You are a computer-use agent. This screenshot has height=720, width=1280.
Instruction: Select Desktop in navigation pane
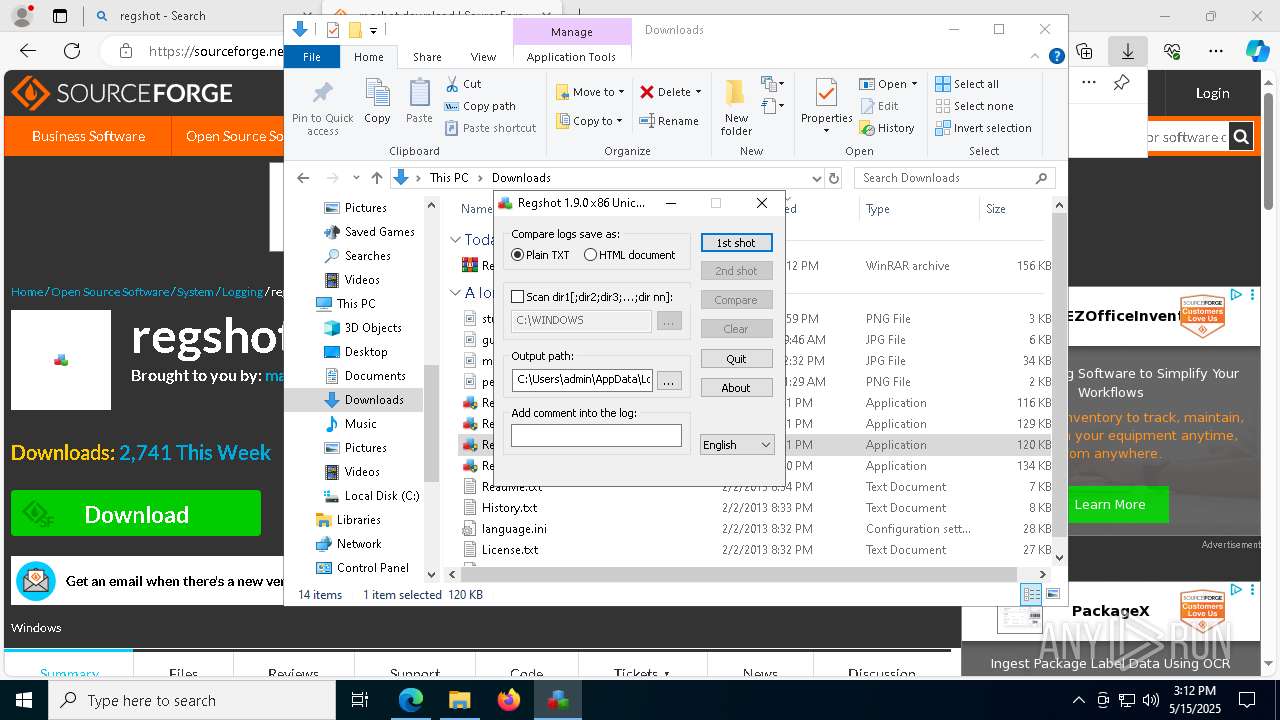(x=366, y=352)
